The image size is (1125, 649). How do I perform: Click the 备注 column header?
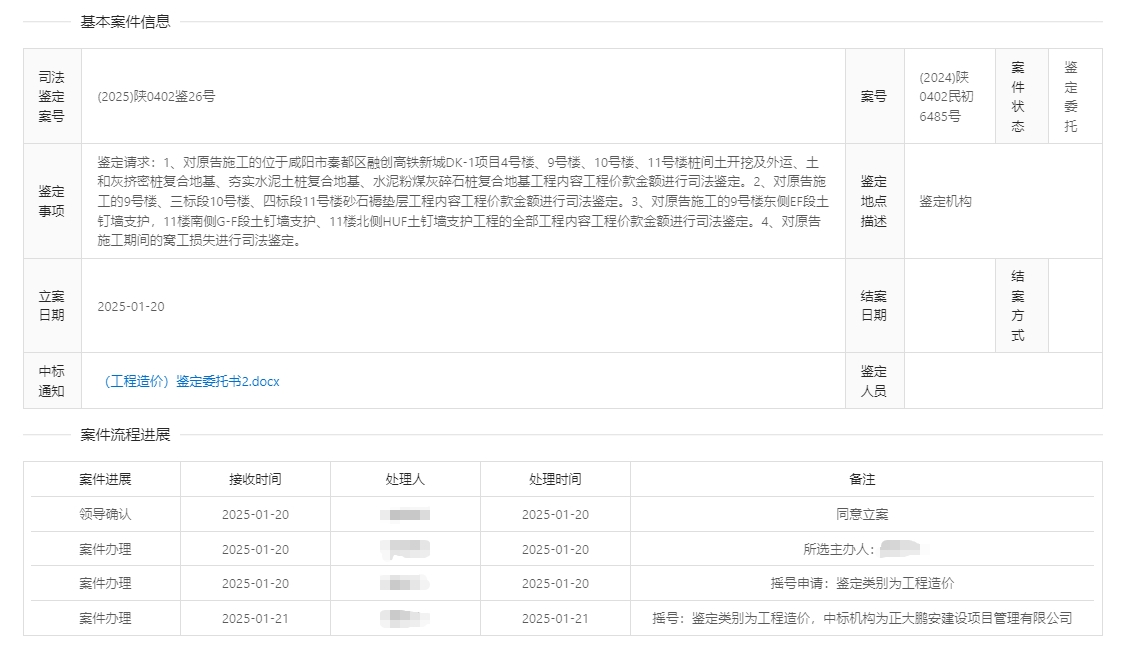tap(862, 480)
